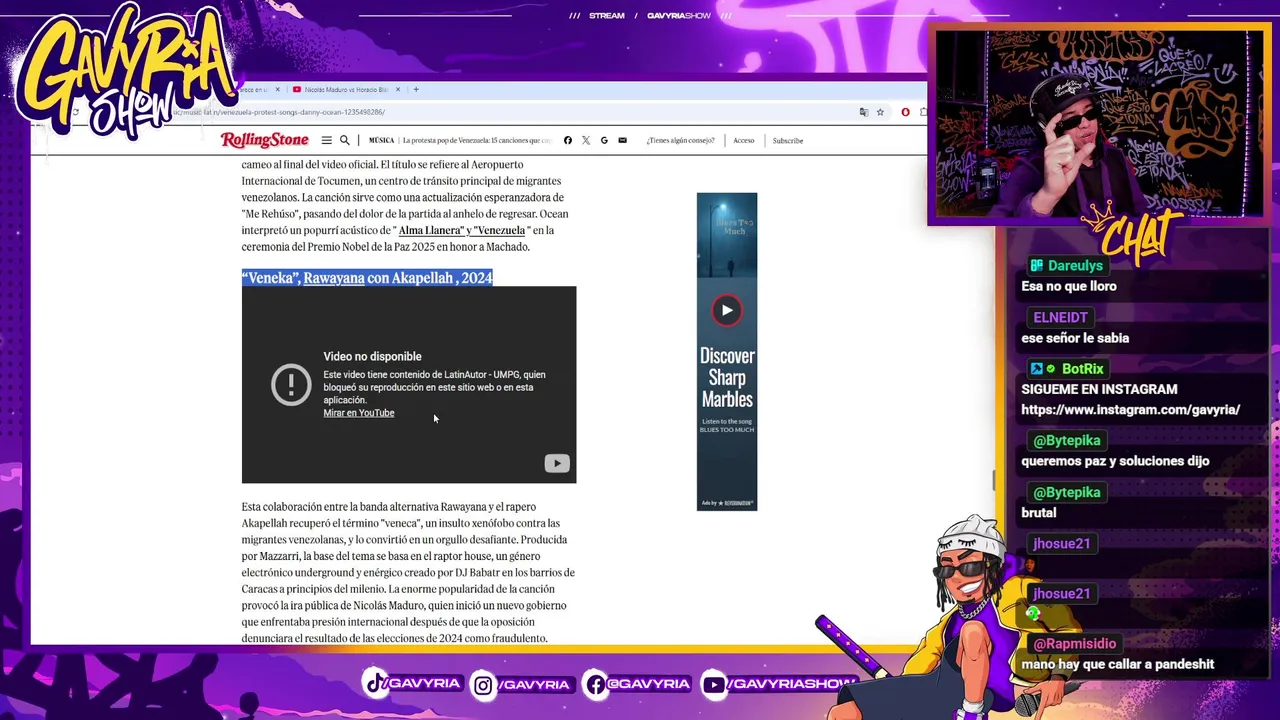Click chat username @Rapmisidio

pos(1074,644)
